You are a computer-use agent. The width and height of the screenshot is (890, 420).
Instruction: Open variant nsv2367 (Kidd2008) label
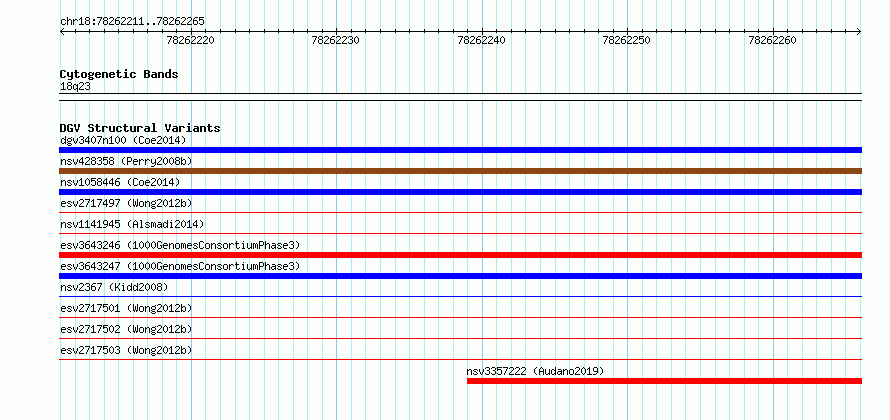[x=114, y=287]
